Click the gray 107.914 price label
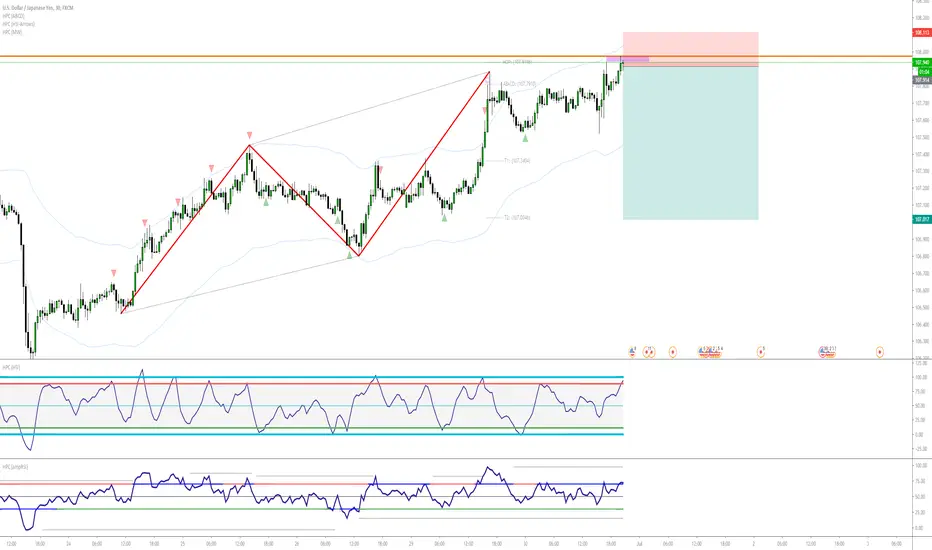The image size is (932, 550). (922, 80)
